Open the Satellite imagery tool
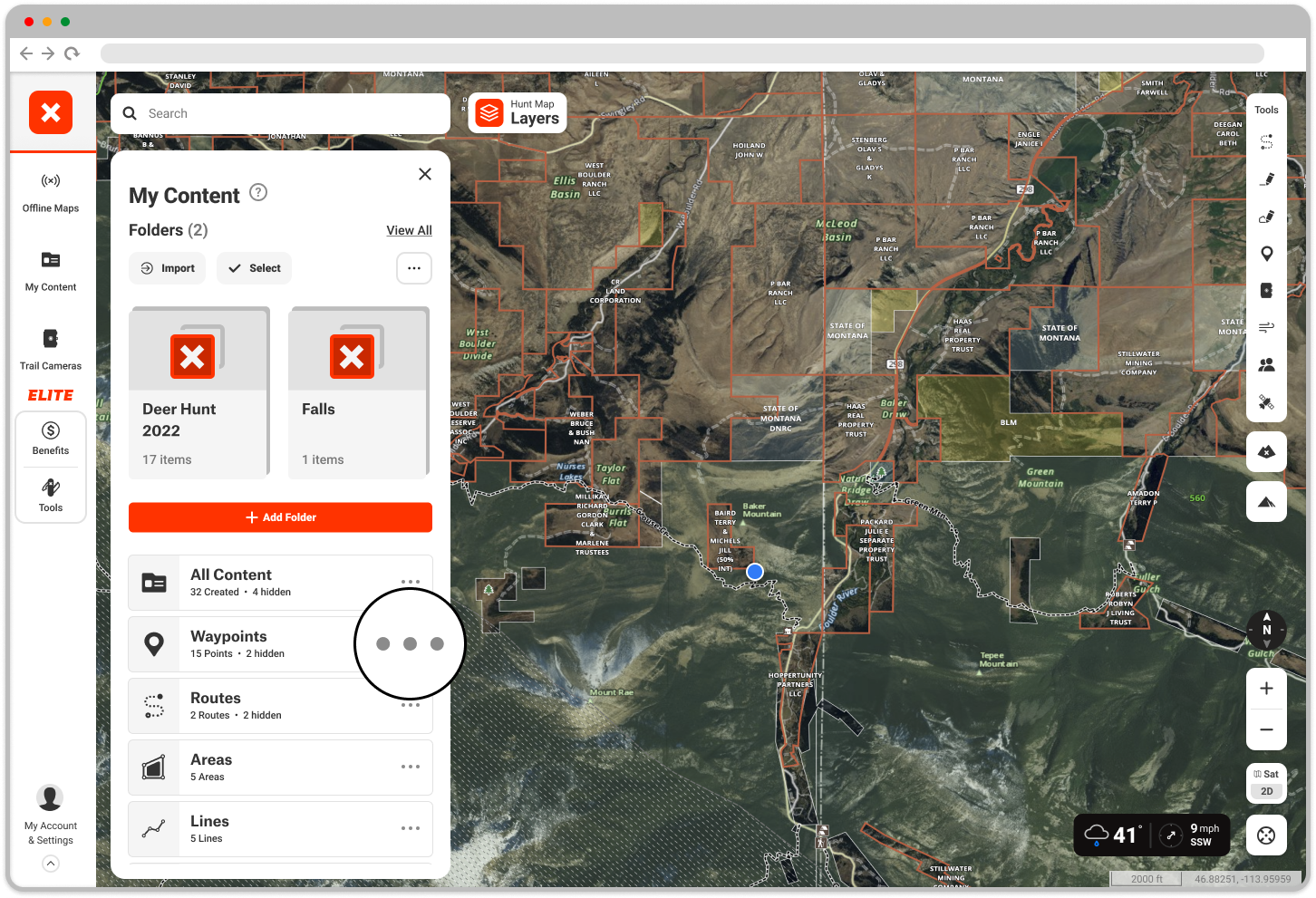Viewport: 1316px width, 898px height. click(1266, 402)
